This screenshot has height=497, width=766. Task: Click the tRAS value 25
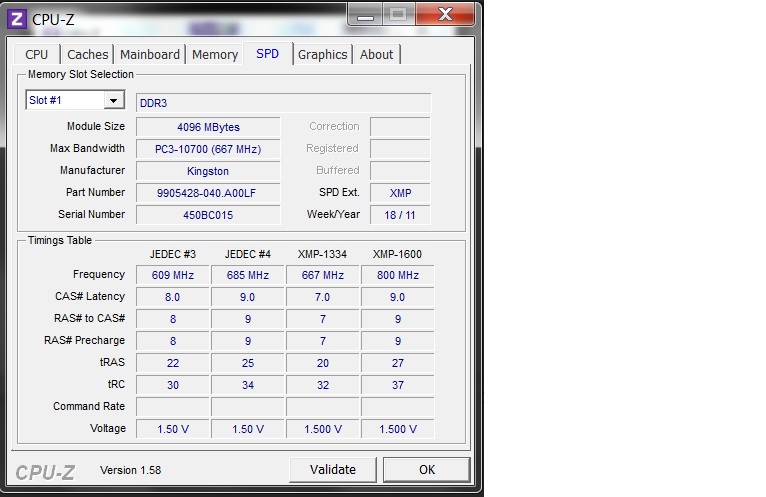(248, 363)
